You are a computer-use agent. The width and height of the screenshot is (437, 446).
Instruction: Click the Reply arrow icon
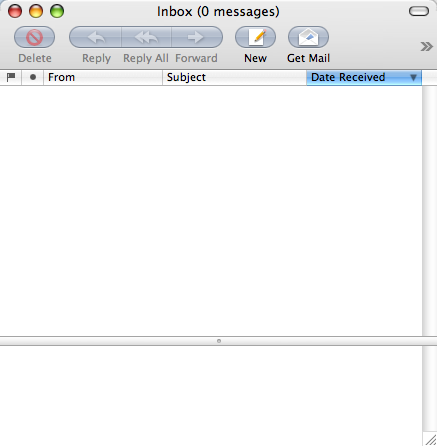(x=96, y=37)
